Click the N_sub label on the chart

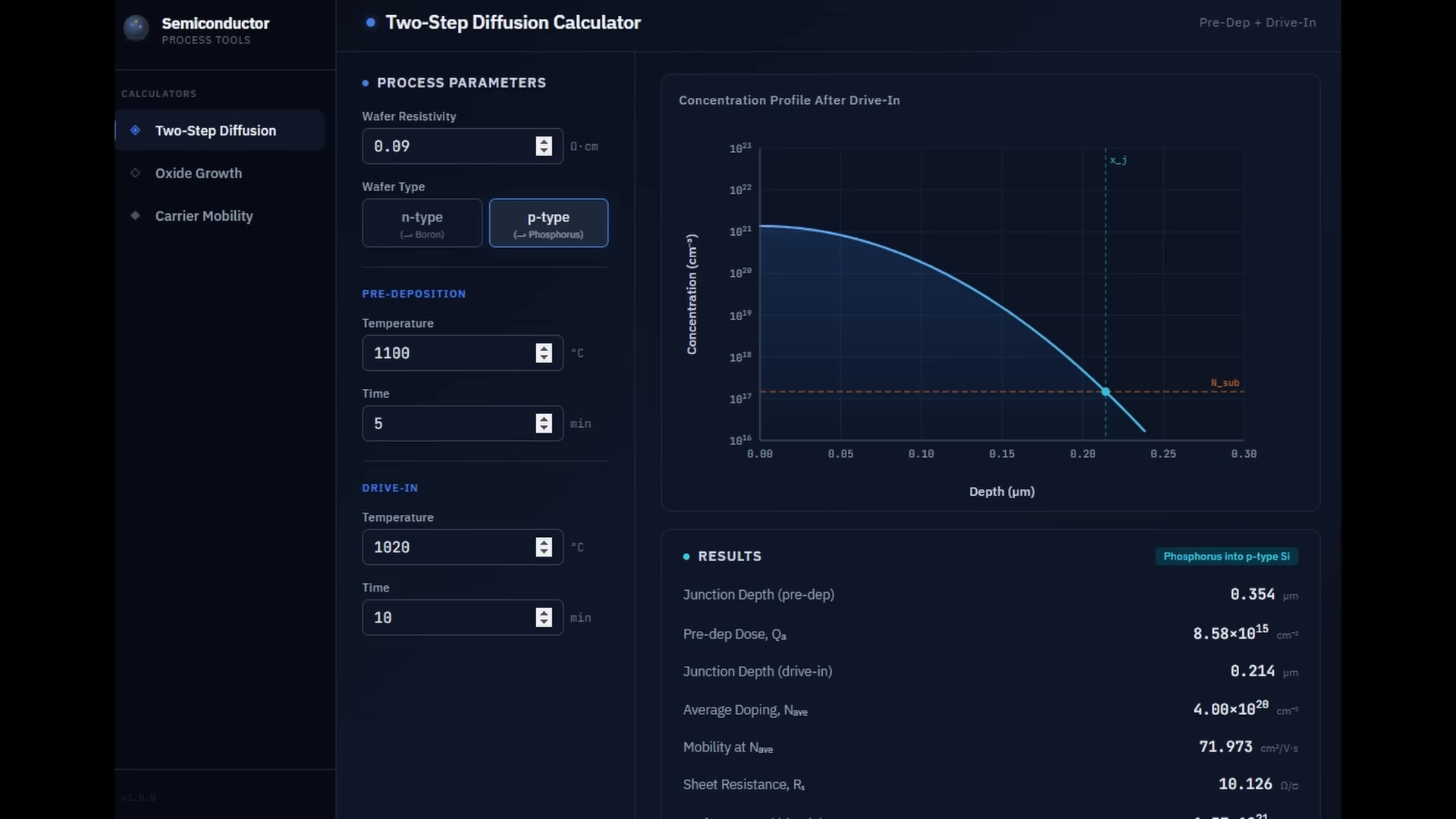coord(1225,383)
